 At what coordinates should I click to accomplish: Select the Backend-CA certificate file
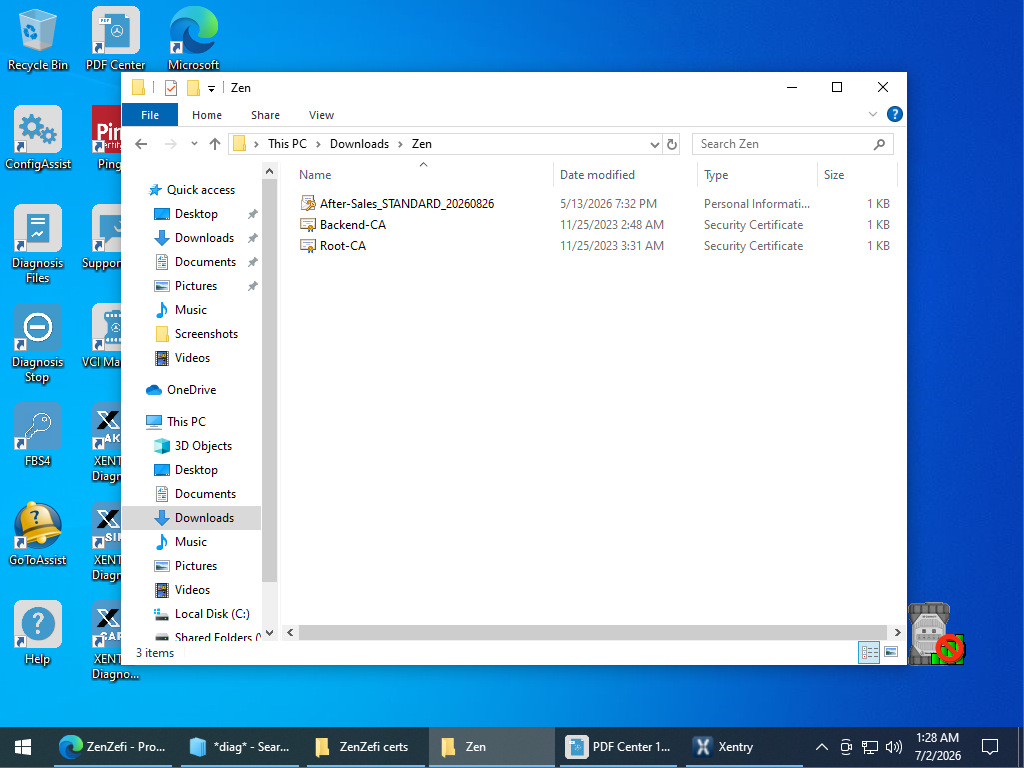click(x=353, y=225)
